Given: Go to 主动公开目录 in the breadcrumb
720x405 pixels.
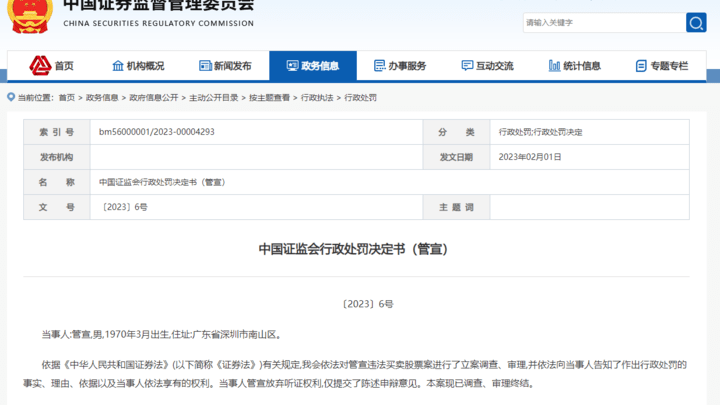Looking at the screenshot, I should 214,97.
